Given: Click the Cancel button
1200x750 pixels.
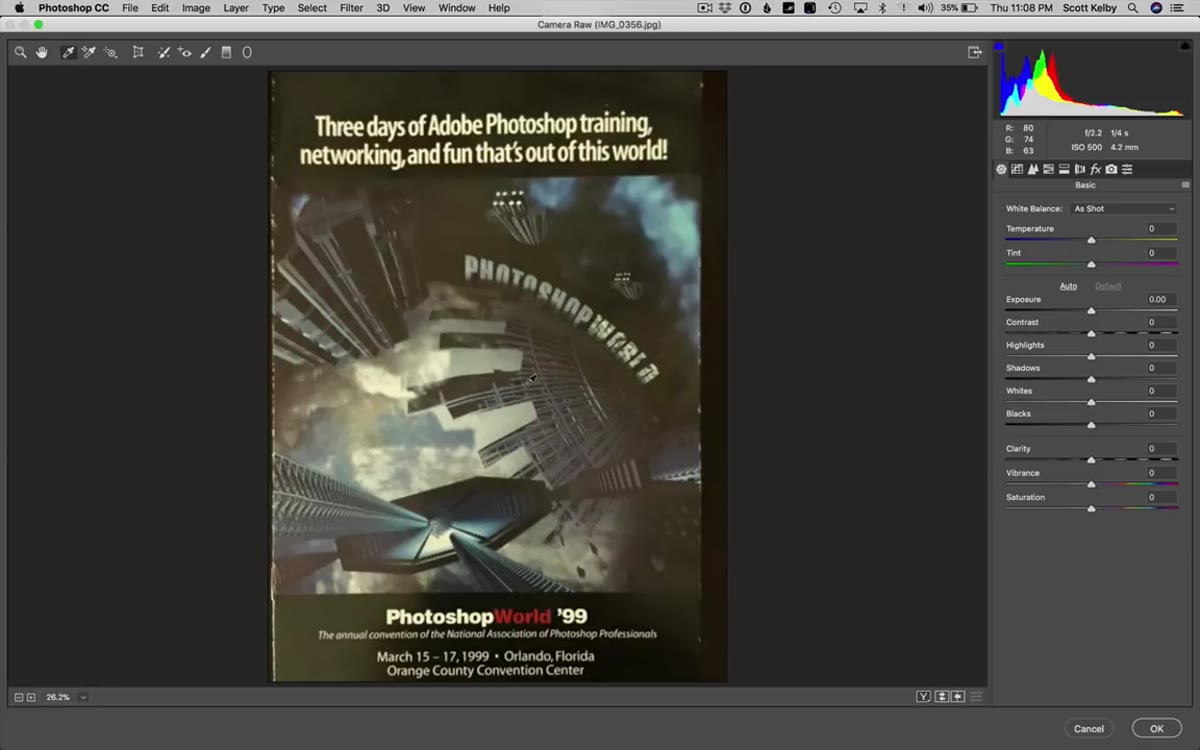Looking at the screenshot, I should point(1089,729).
